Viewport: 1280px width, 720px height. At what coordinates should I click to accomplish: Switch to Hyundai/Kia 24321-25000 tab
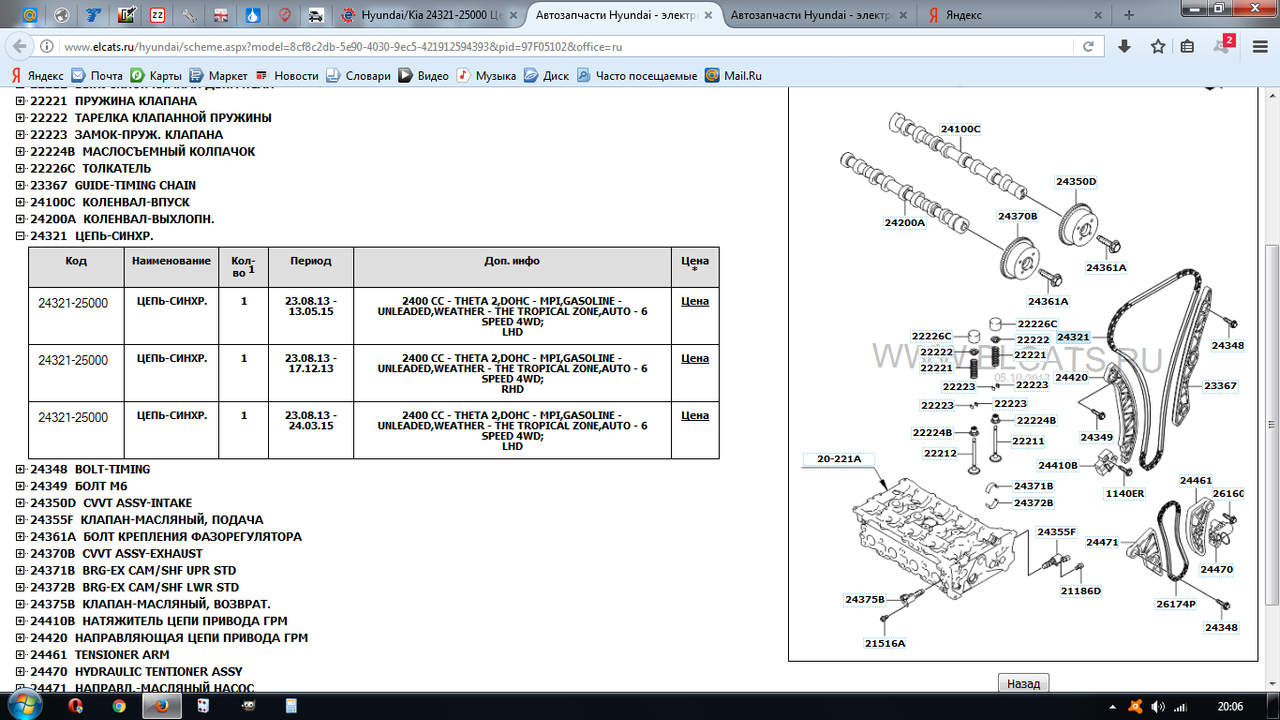pos(428,15)
